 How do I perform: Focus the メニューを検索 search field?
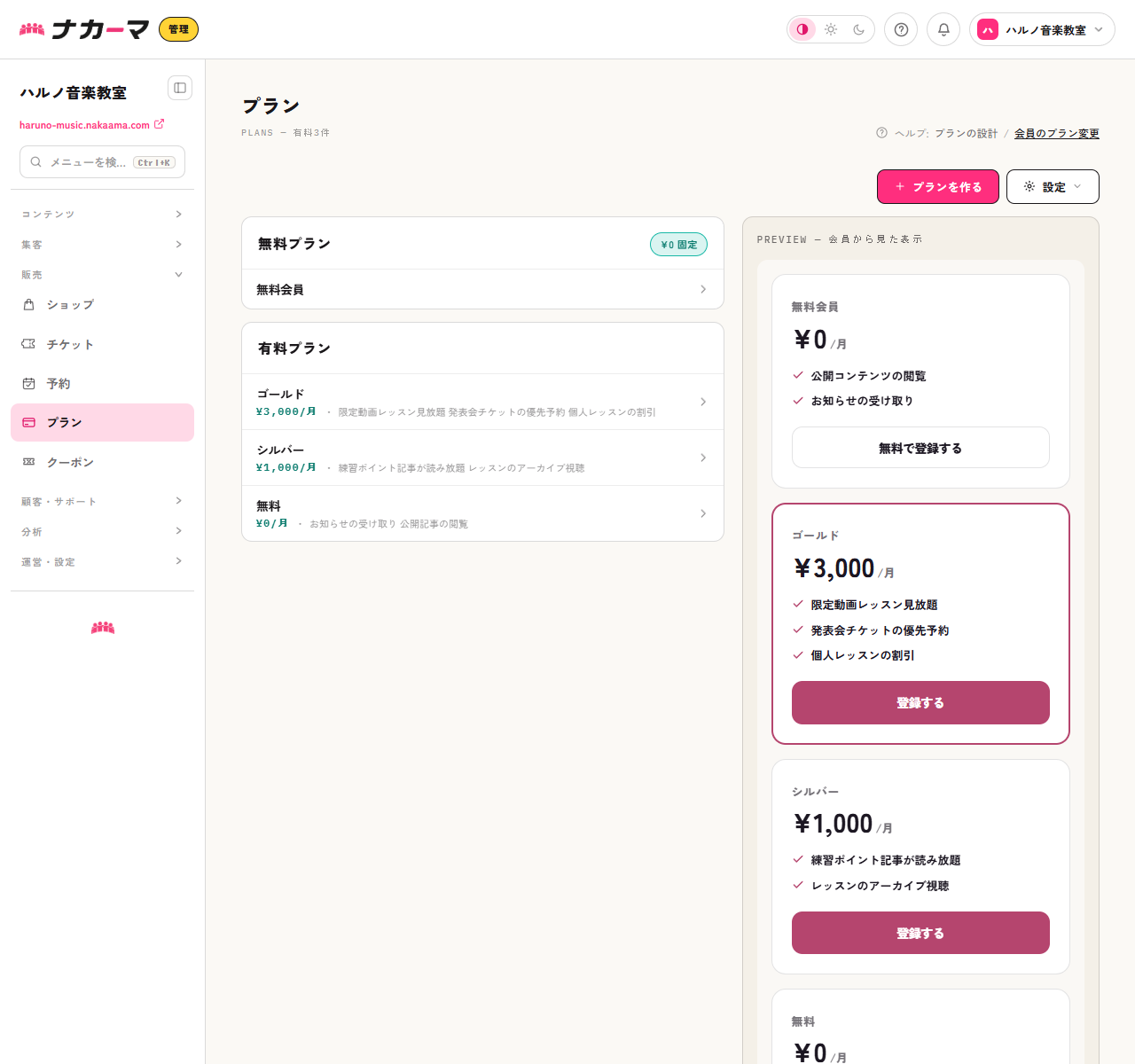coord(102,162)
